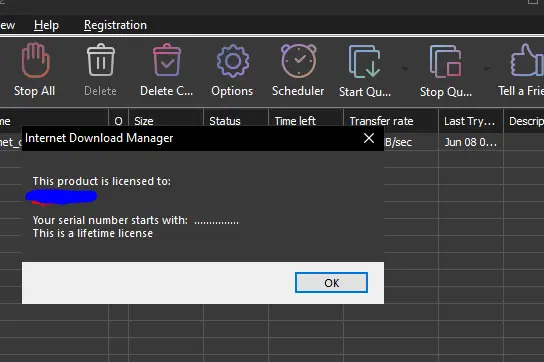Open Options via the gear icon
The image size is (544, 362).
coord(232,61)
